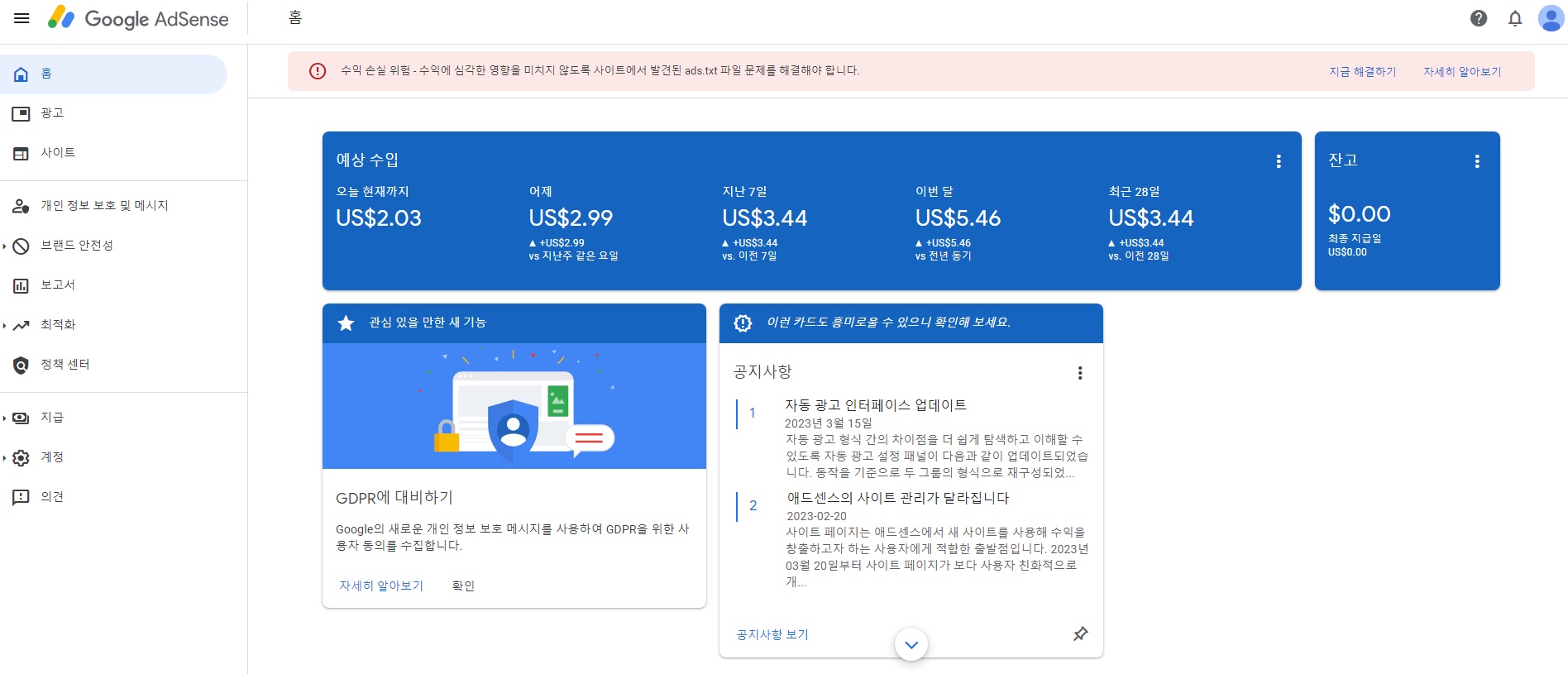Viewport: 1568px width, 674px height.
Task: Expand the 브랜드 안전성 sidebar section arrow
Action: point(4,246)
